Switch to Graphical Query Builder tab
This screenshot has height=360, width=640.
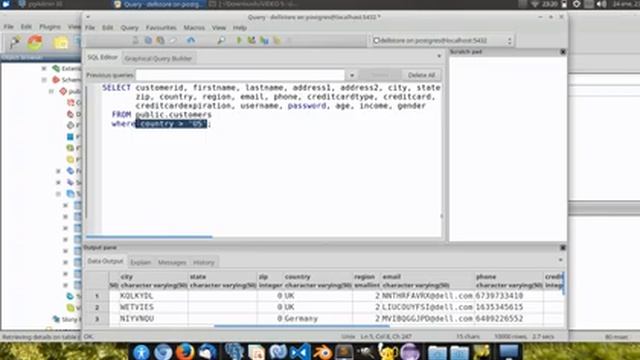tap(158, 58)
